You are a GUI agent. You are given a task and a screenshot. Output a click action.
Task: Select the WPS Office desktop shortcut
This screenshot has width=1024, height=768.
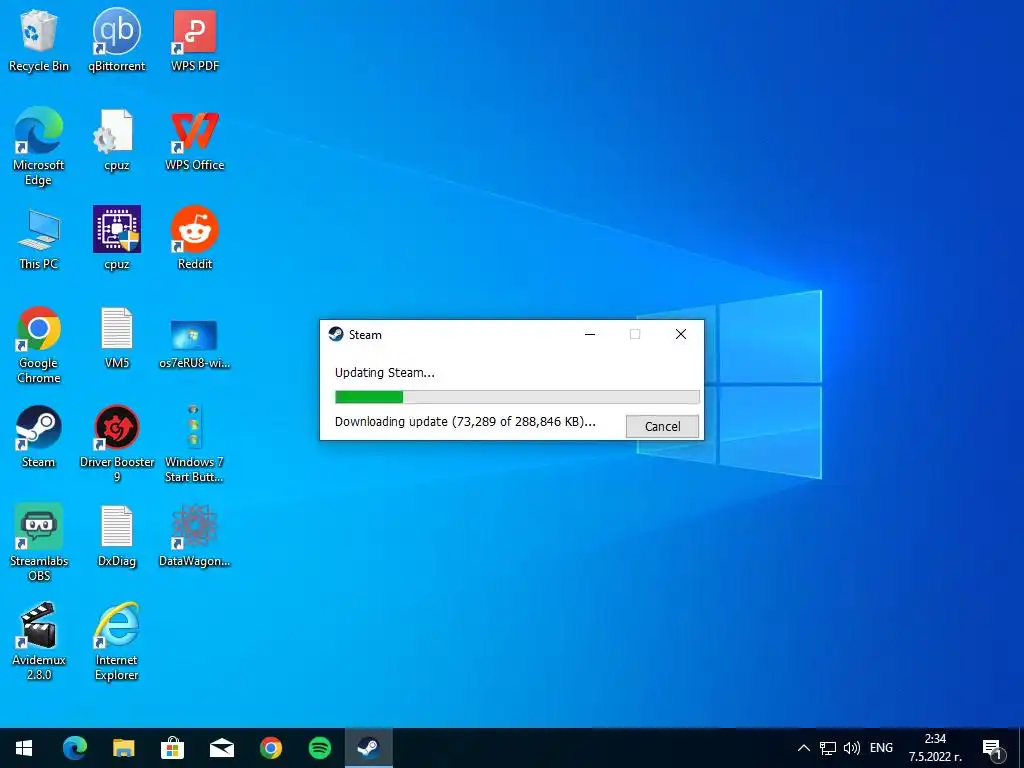[x=195, y=140]
